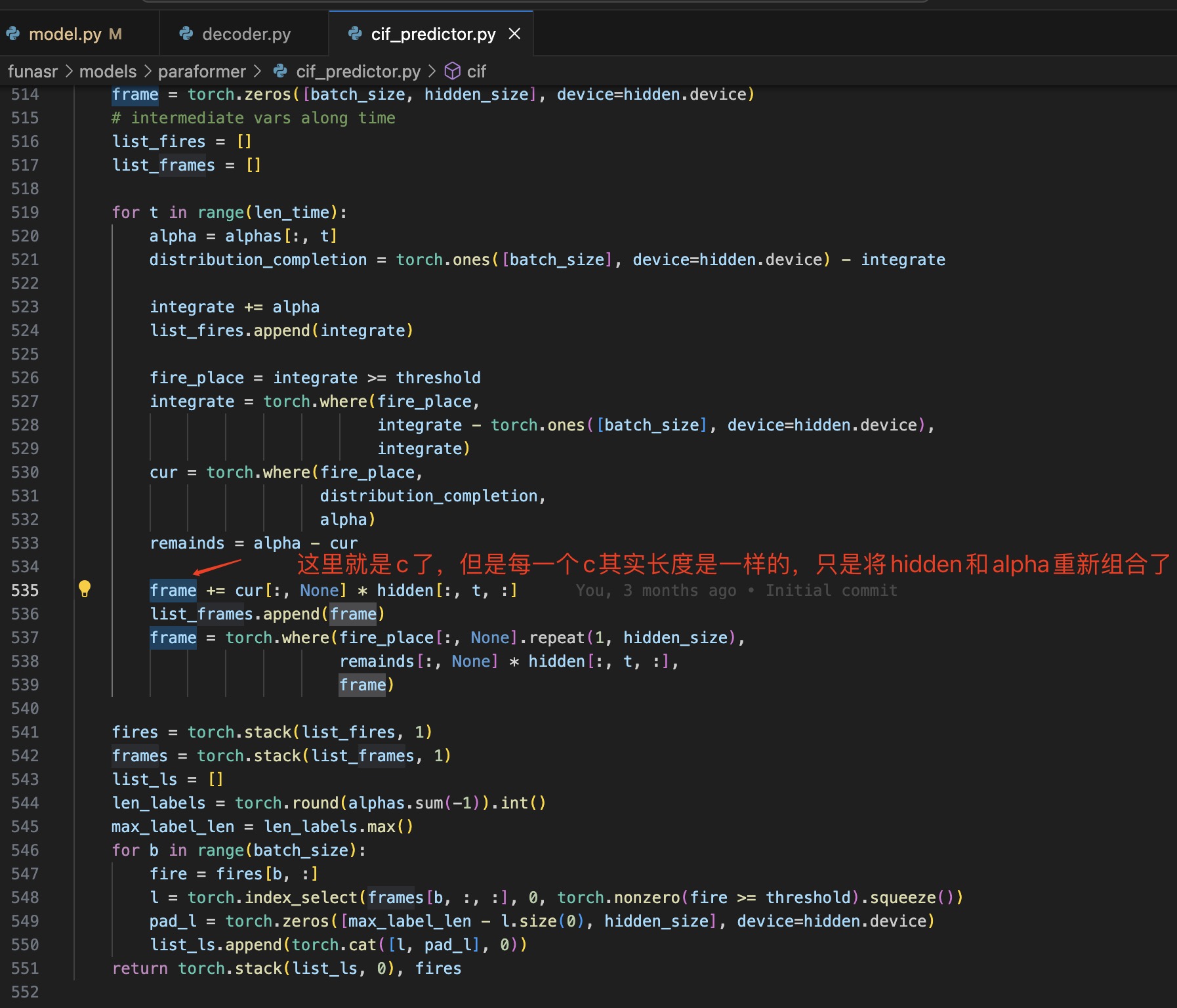
Task: Click the lightbulb quick-fix icon on line 535
Action: point(85,589)
